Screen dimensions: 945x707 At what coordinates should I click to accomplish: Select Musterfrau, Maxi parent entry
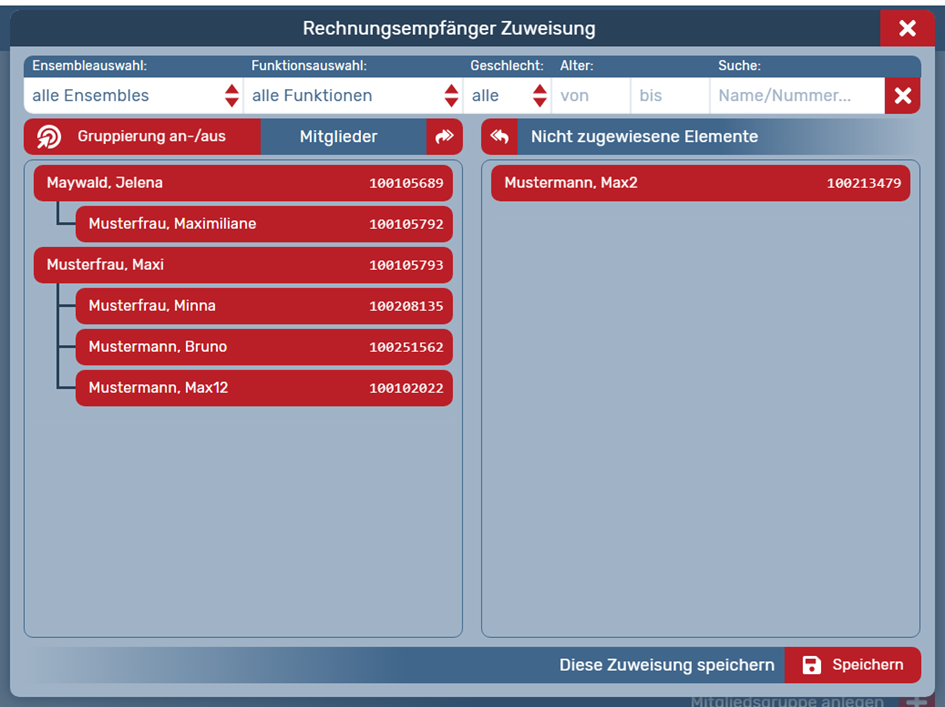point(243,265)
